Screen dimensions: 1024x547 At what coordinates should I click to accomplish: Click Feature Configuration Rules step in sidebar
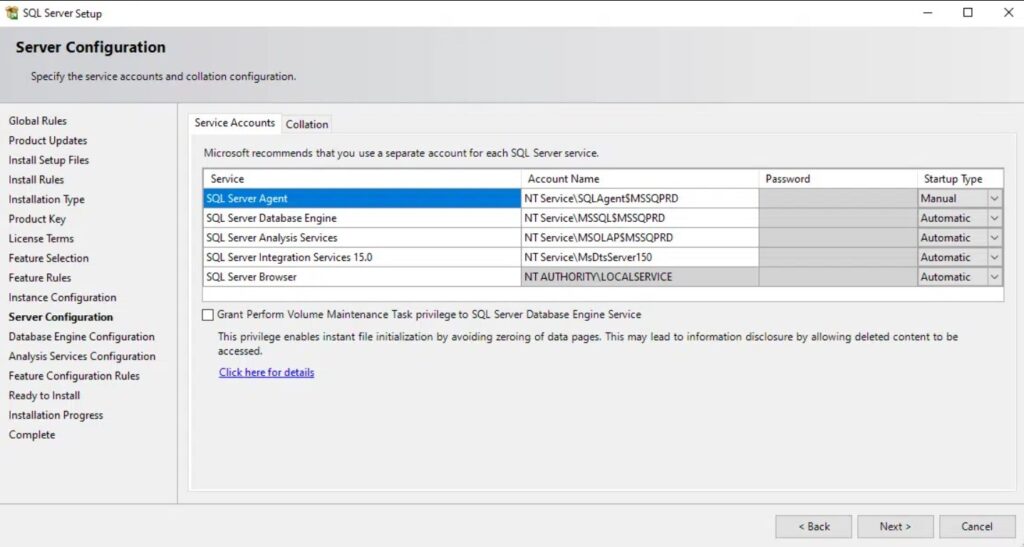74,375
